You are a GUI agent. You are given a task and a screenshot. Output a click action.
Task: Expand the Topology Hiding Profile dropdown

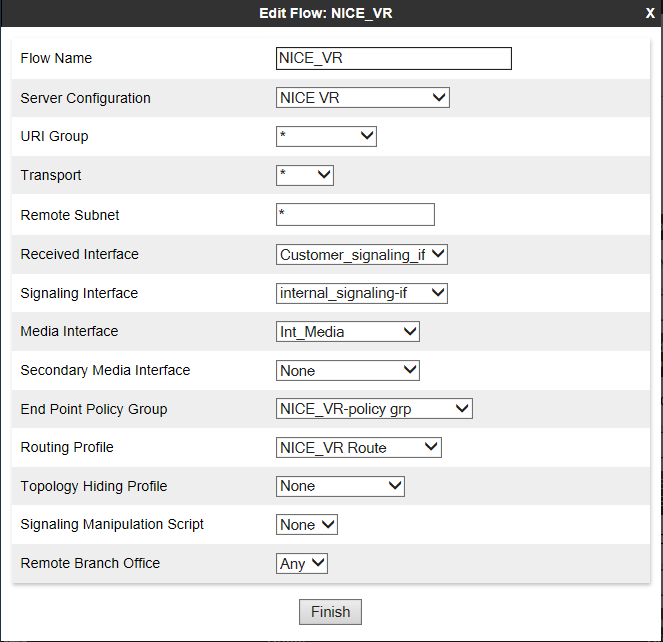tap(340, 486)
